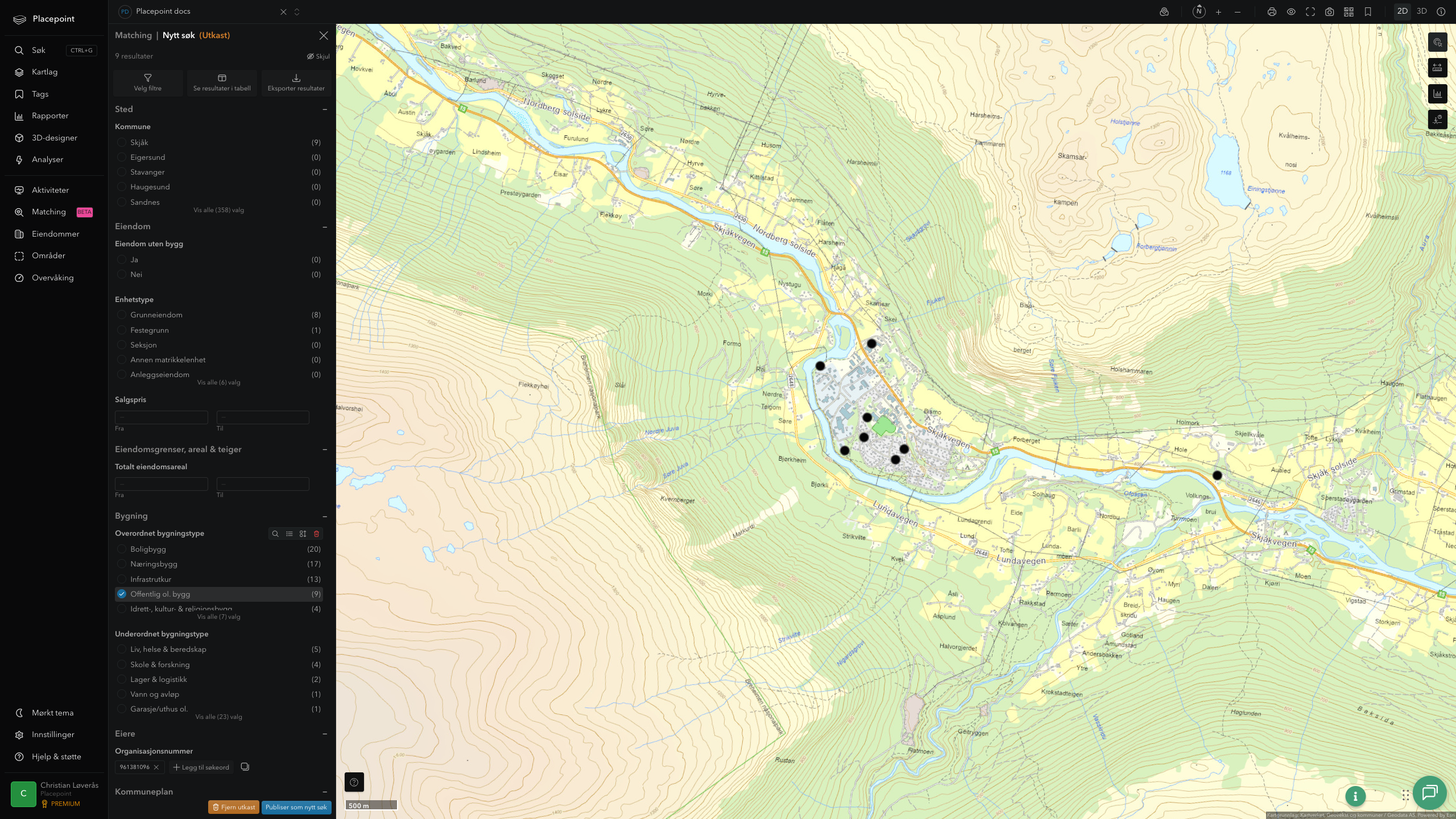Screen dimensions: 1456x819
Task: Select Stavanger kommune option
Action: click(219, 172)
